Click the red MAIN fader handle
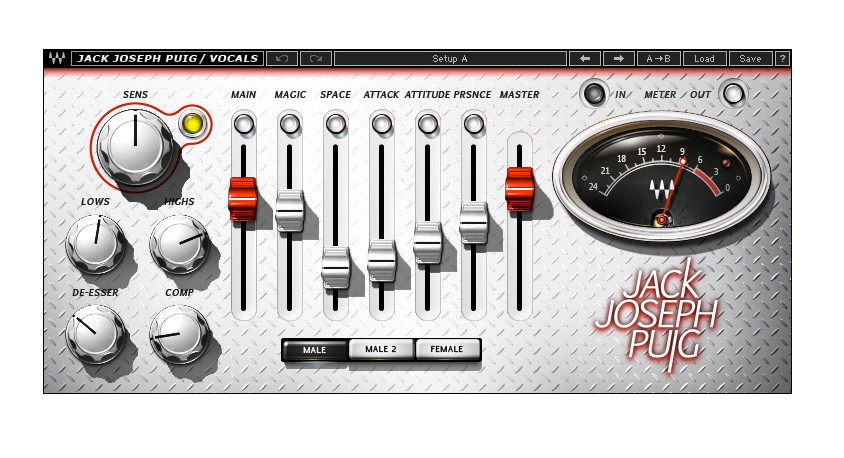This screenshot has width=844, height=458. (x=243, y=199)
